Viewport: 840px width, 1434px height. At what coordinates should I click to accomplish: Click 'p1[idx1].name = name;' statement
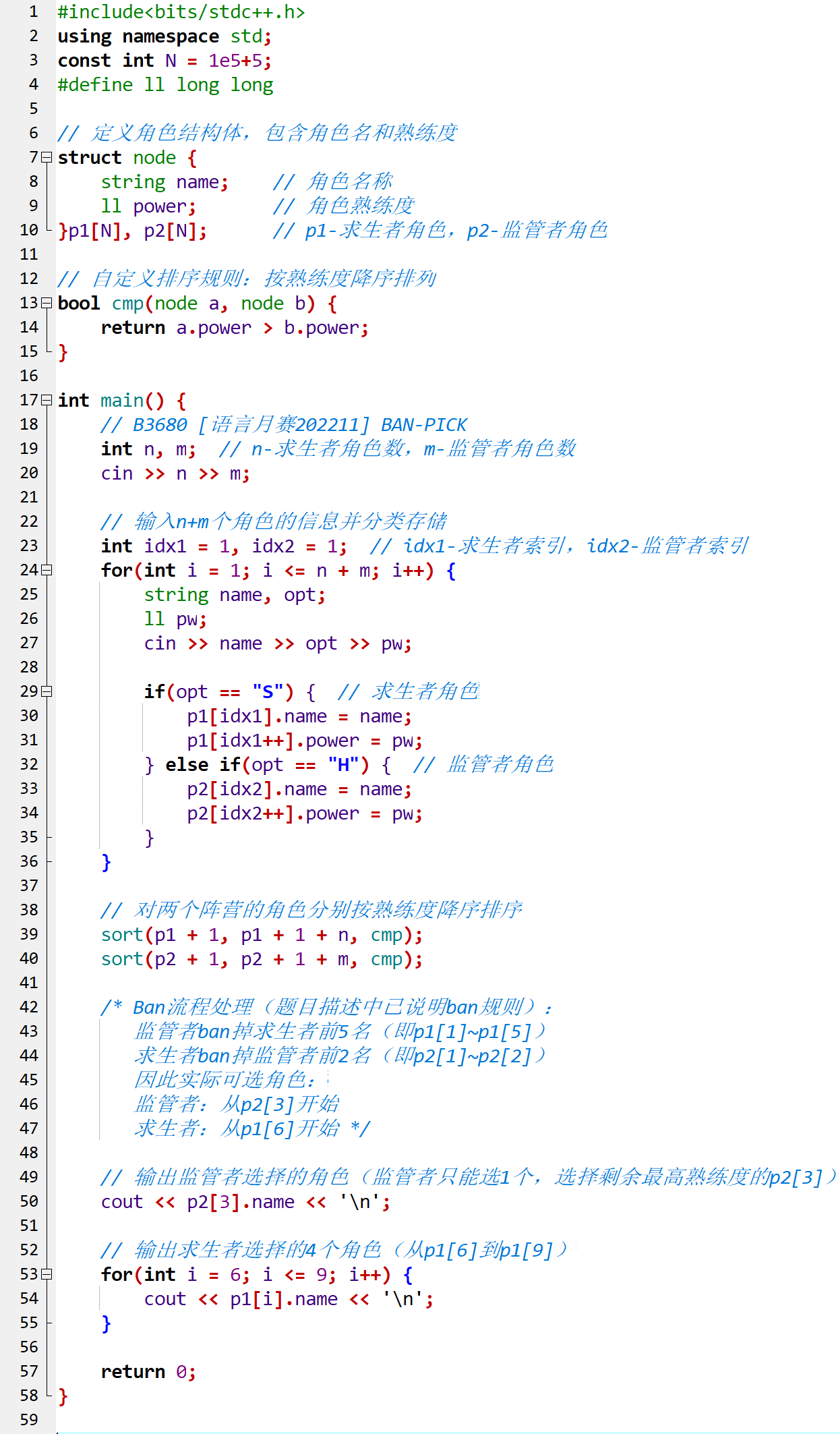[x=299, y=716]
